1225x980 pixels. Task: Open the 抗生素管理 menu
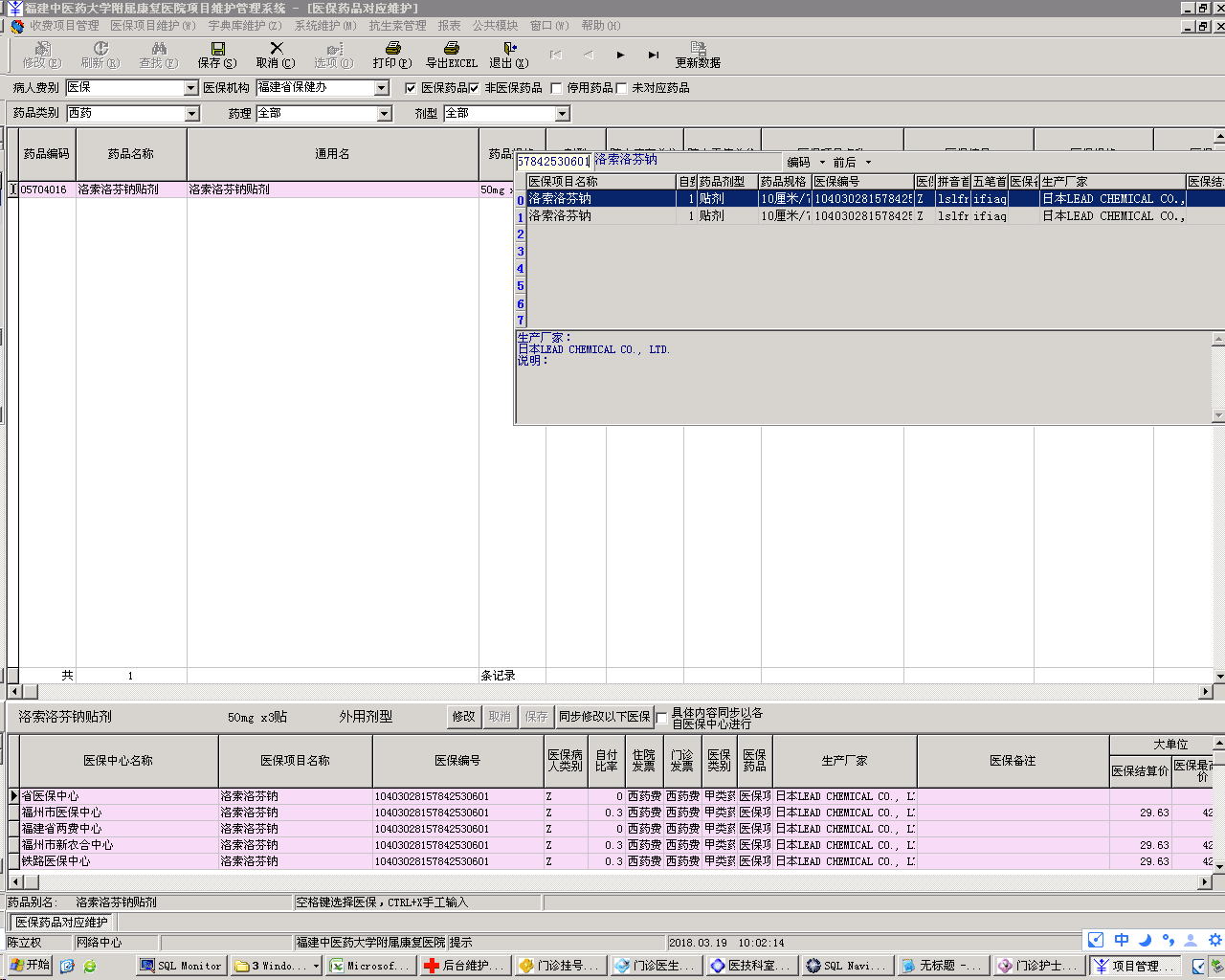(x=397, y=26)
